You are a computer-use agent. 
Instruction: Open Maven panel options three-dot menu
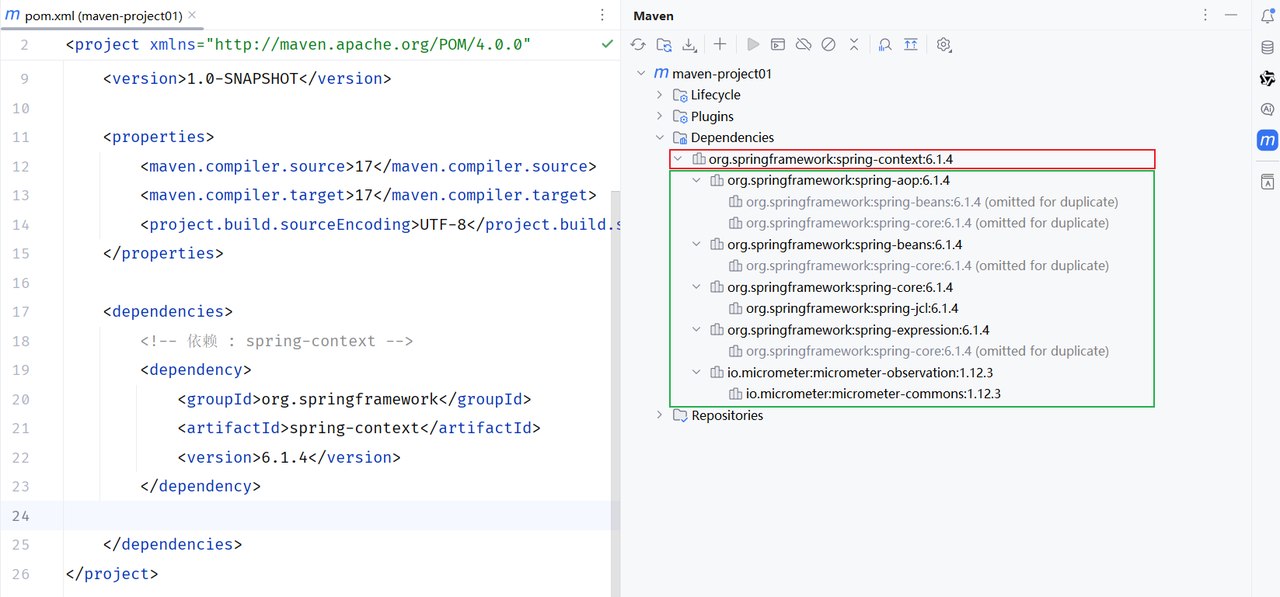1207,16
